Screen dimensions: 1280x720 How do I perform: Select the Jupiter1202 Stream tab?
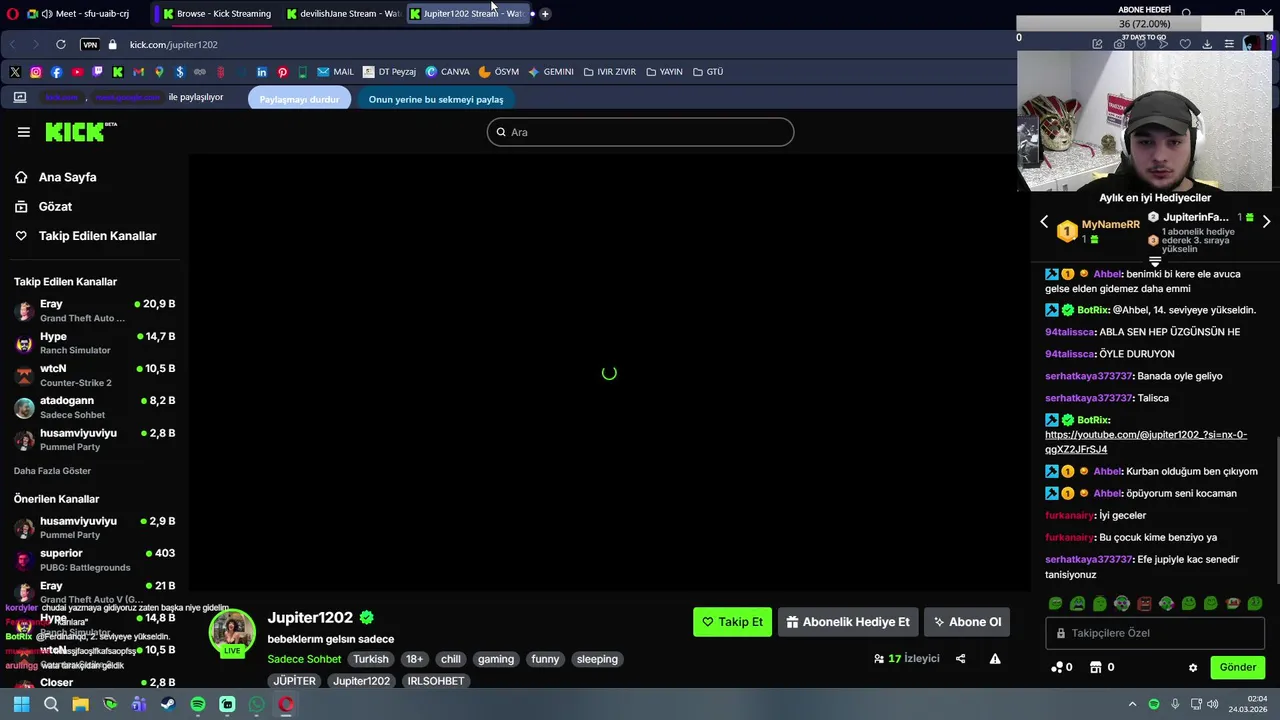pos(466,14)
